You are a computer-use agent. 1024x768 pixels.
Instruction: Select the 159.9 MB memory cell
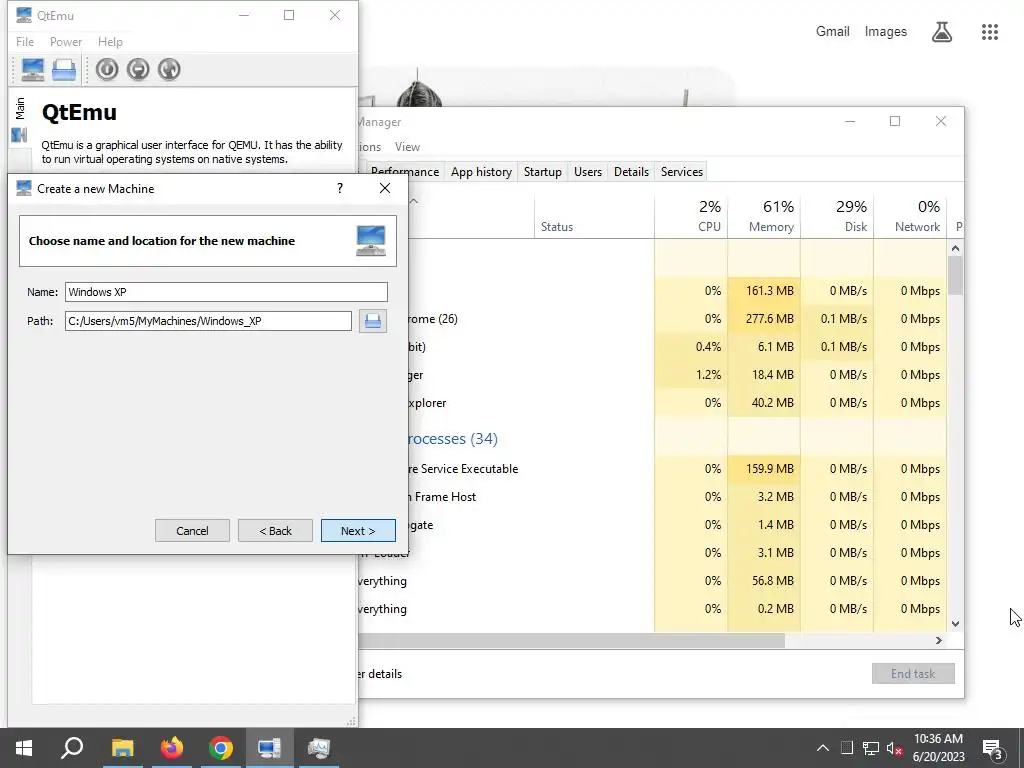click(764, 469)
